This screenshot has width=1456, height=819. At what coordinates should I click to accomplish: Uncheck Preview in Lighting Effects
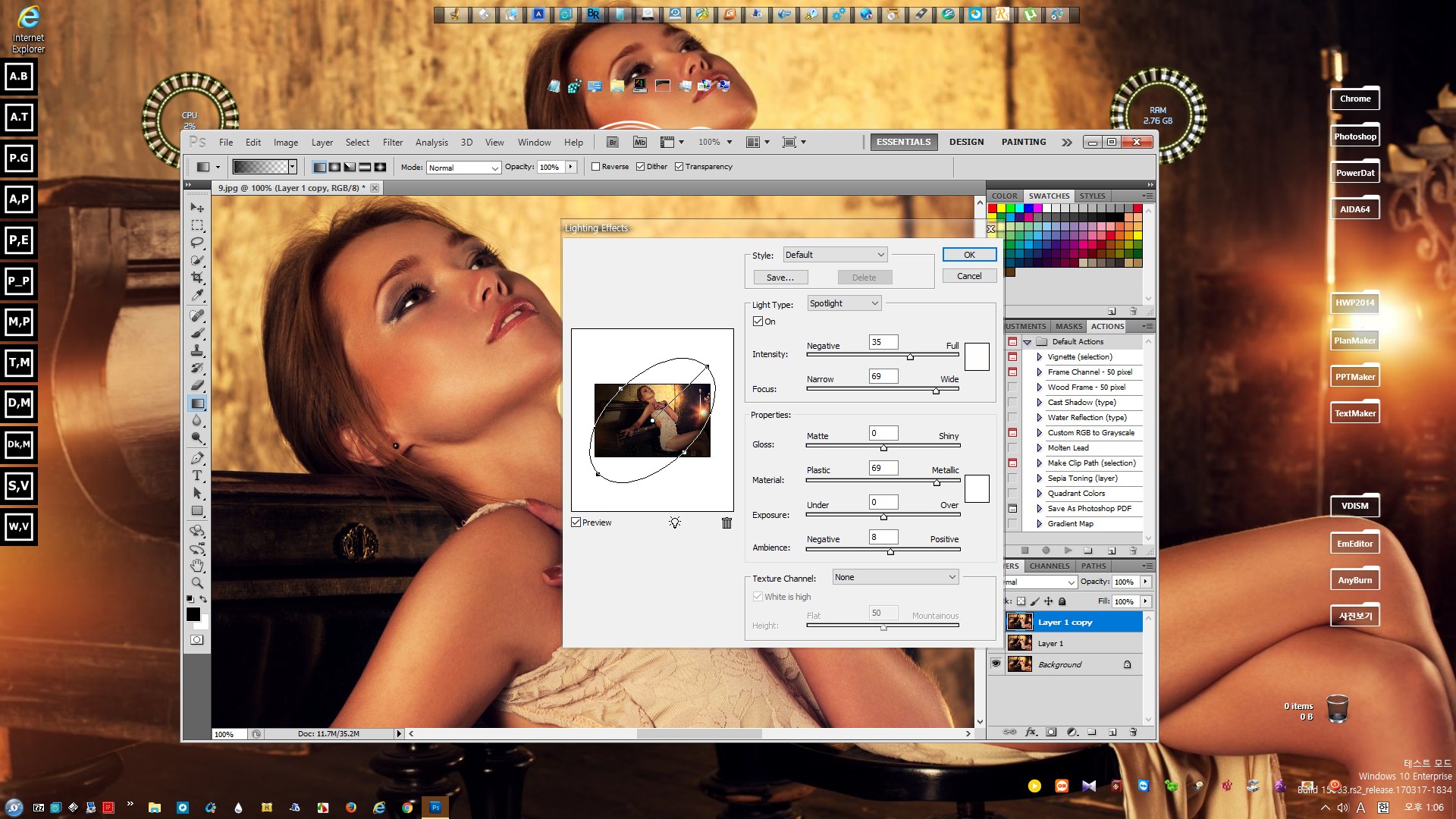coord(576,522)
